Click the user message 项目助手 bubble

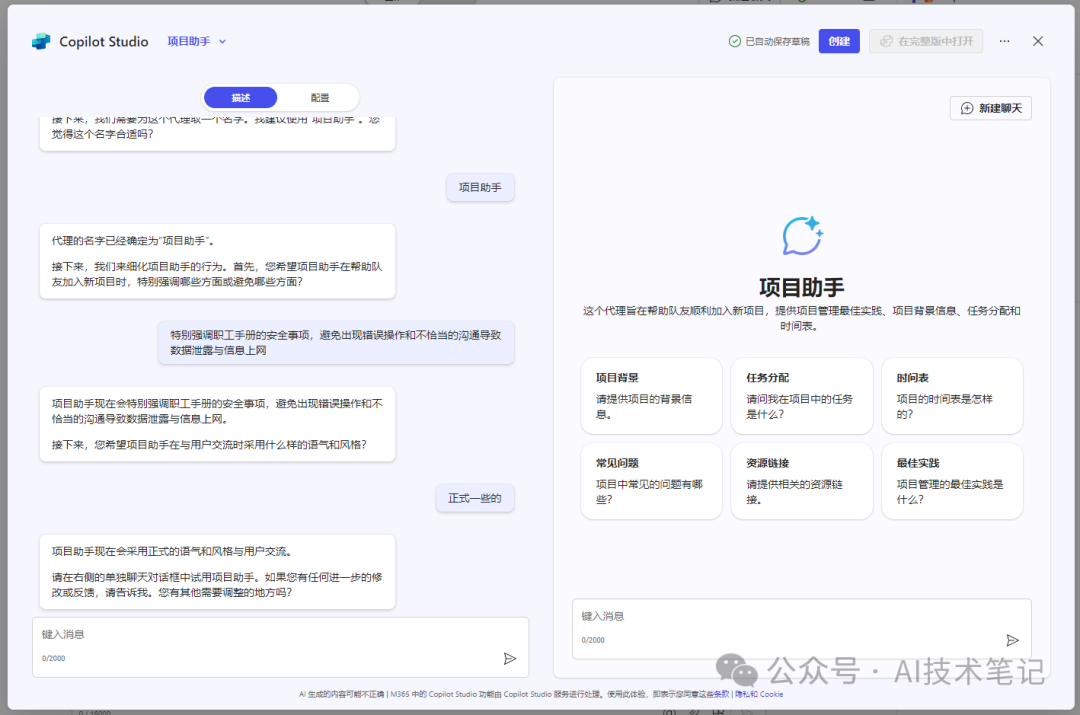coord(480,187)
